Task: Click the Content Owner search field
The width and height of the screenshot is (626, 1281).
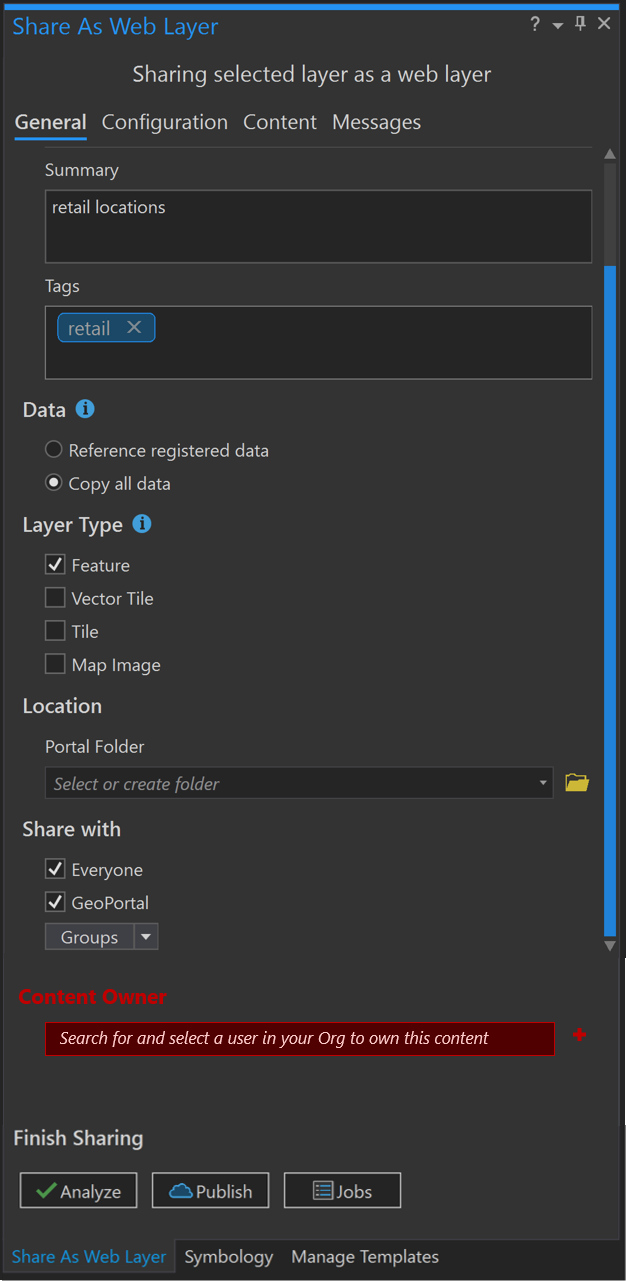Action: pyautogui.click(x=300, y=1038)
